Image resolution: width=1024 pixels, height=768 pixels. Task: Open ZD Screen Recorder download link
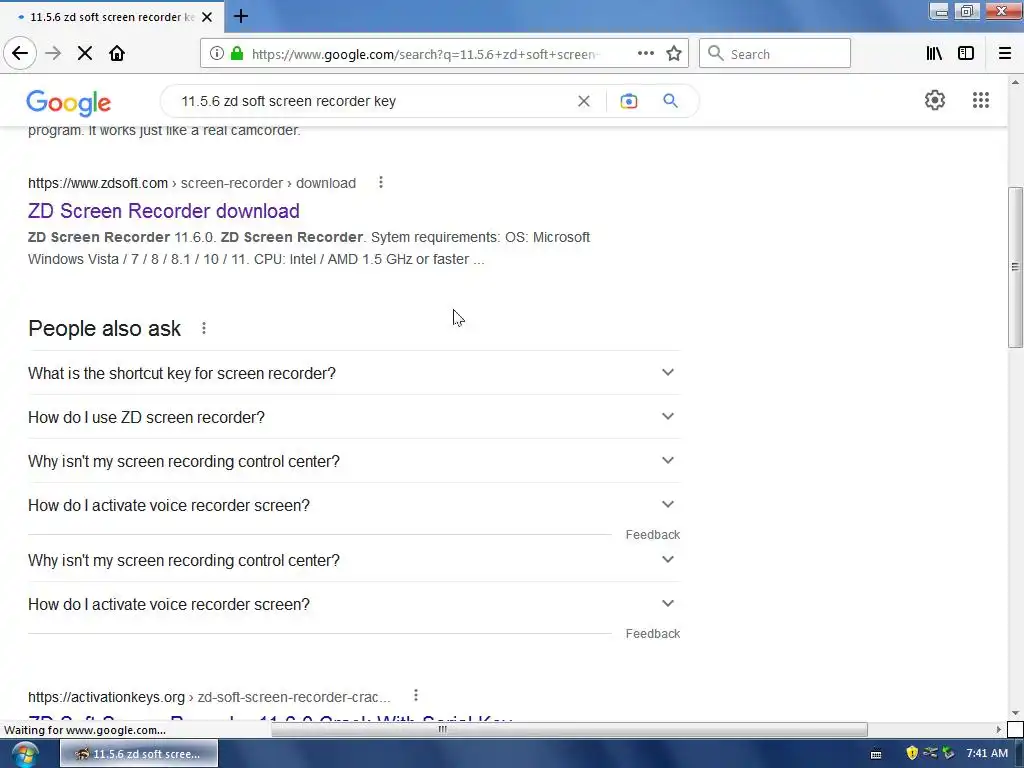click(x=164, y=211)
